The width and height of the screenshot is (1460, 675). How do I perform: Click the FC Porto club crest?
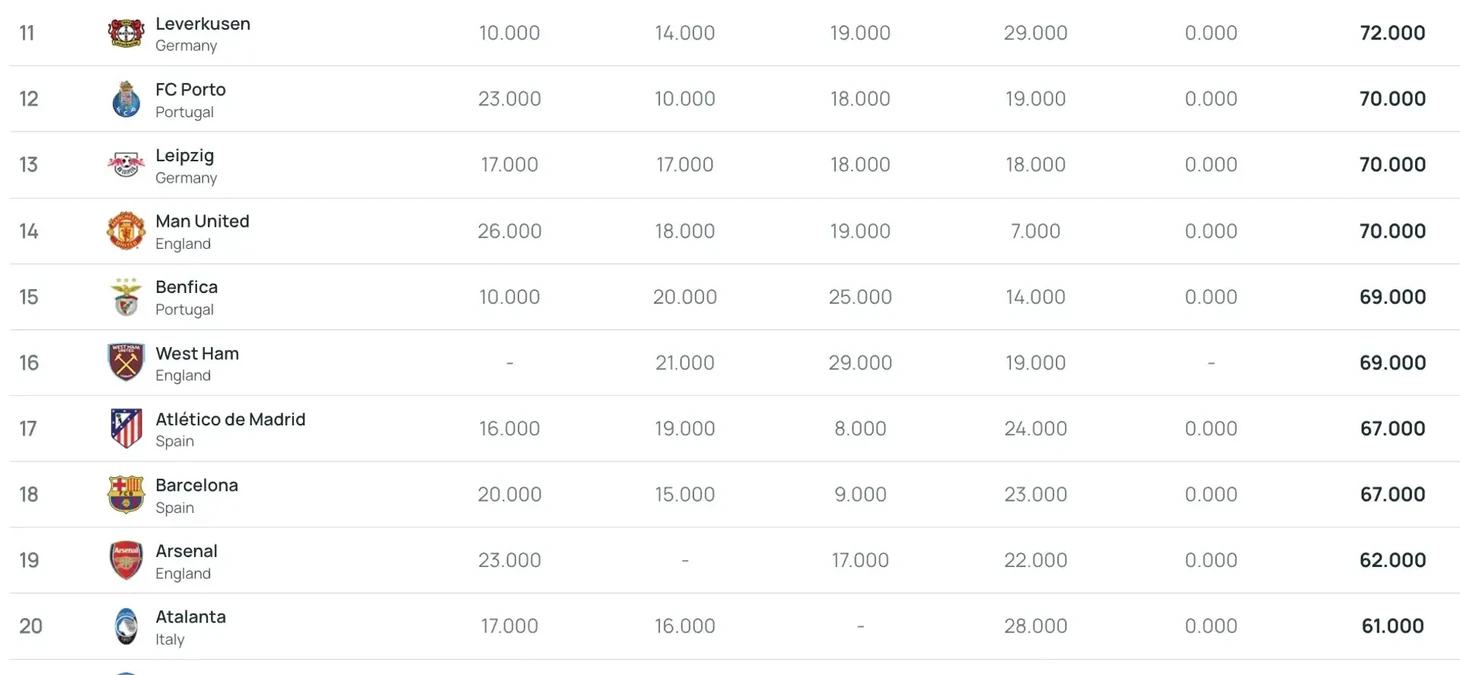[126, 99]
